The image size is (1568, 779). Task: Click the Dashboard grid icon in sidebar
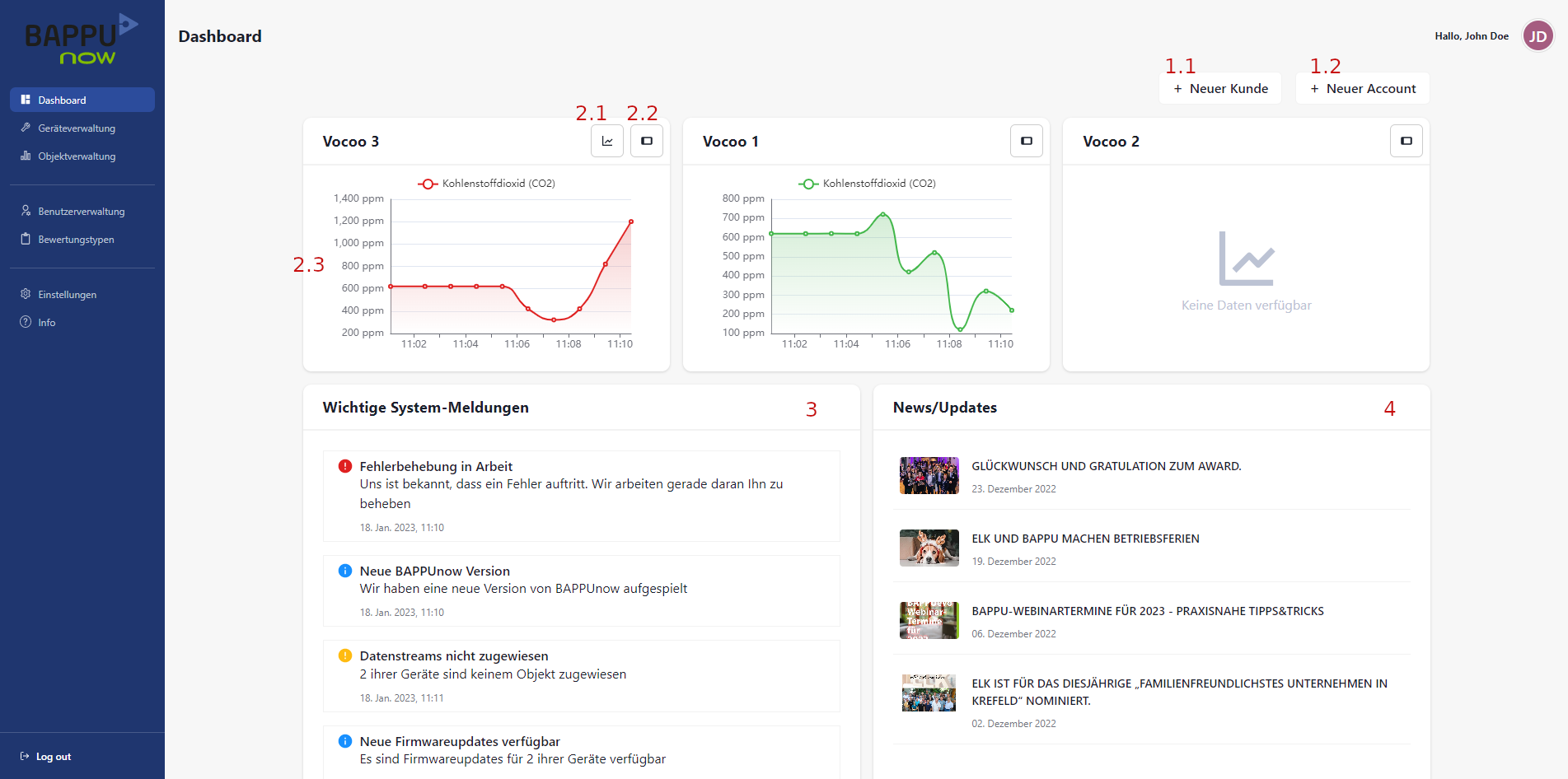[x=26, y=100]
